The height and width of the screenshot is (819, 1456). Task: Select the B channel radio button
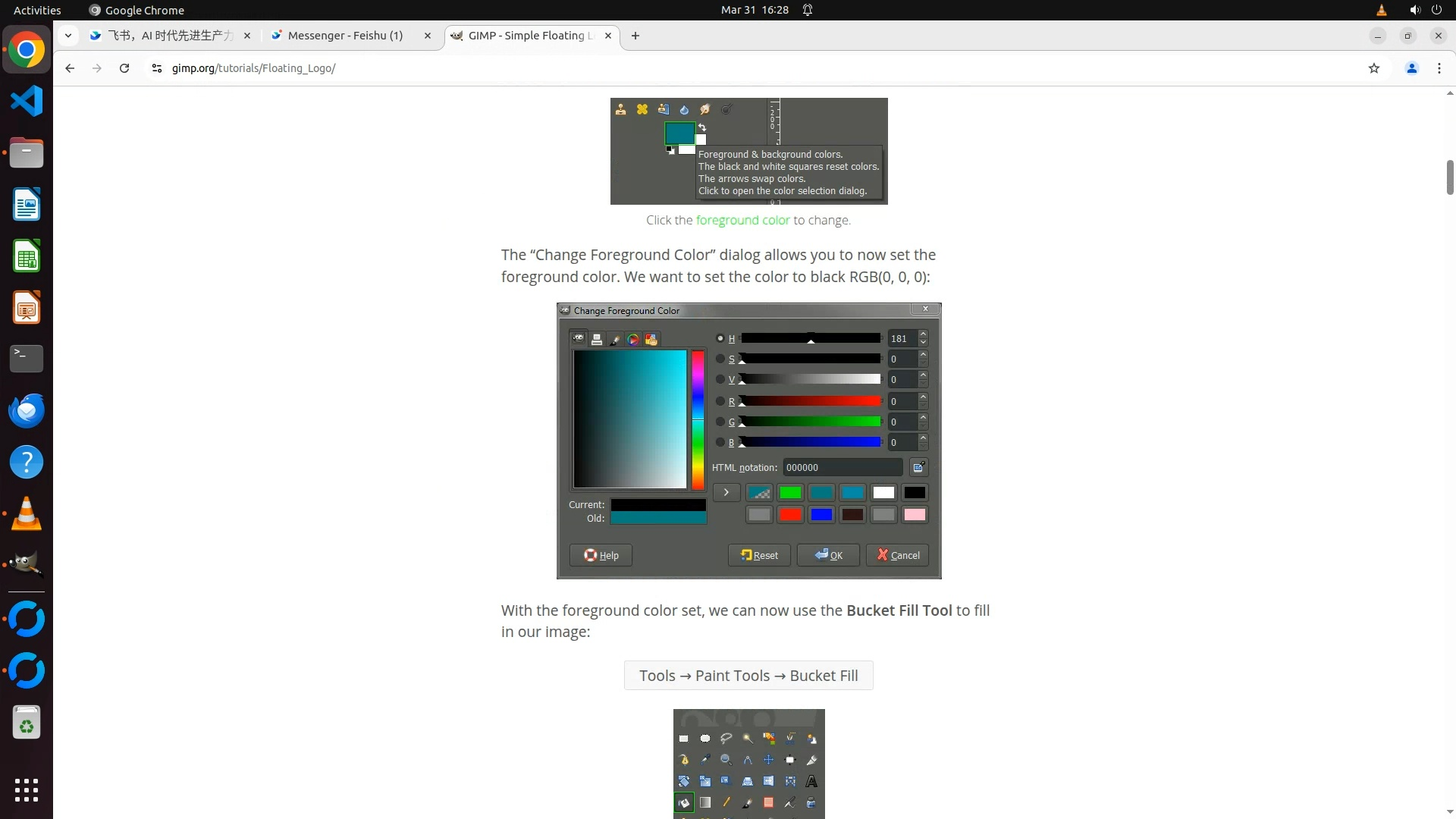720,442
